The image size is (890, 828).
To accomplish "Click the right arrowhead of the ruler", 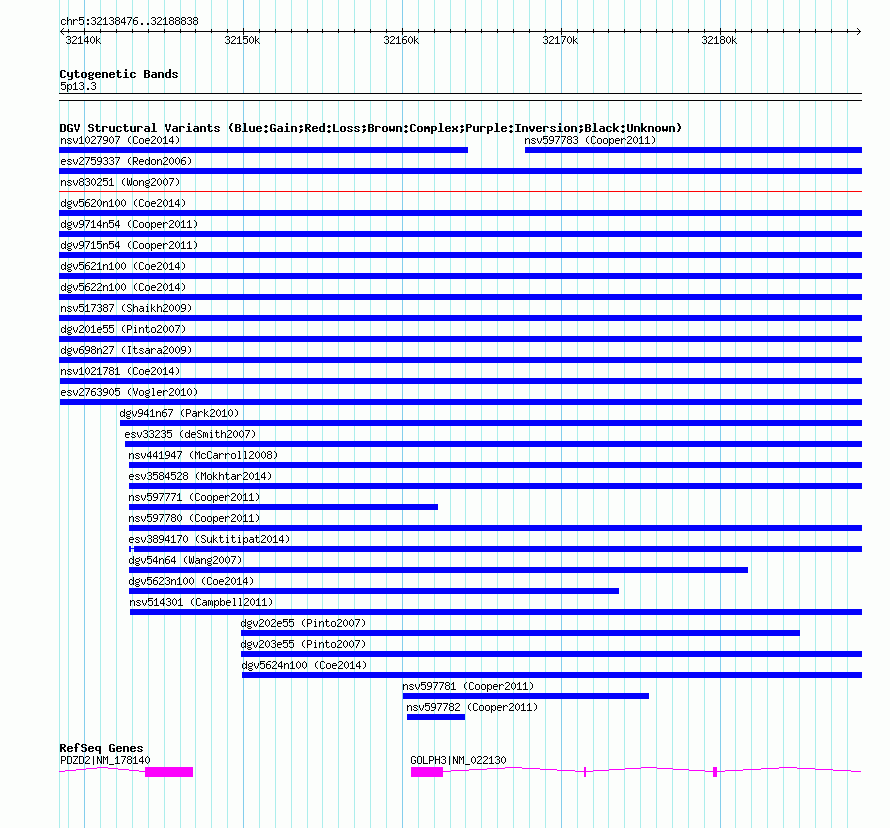I will tap(859, 31).
